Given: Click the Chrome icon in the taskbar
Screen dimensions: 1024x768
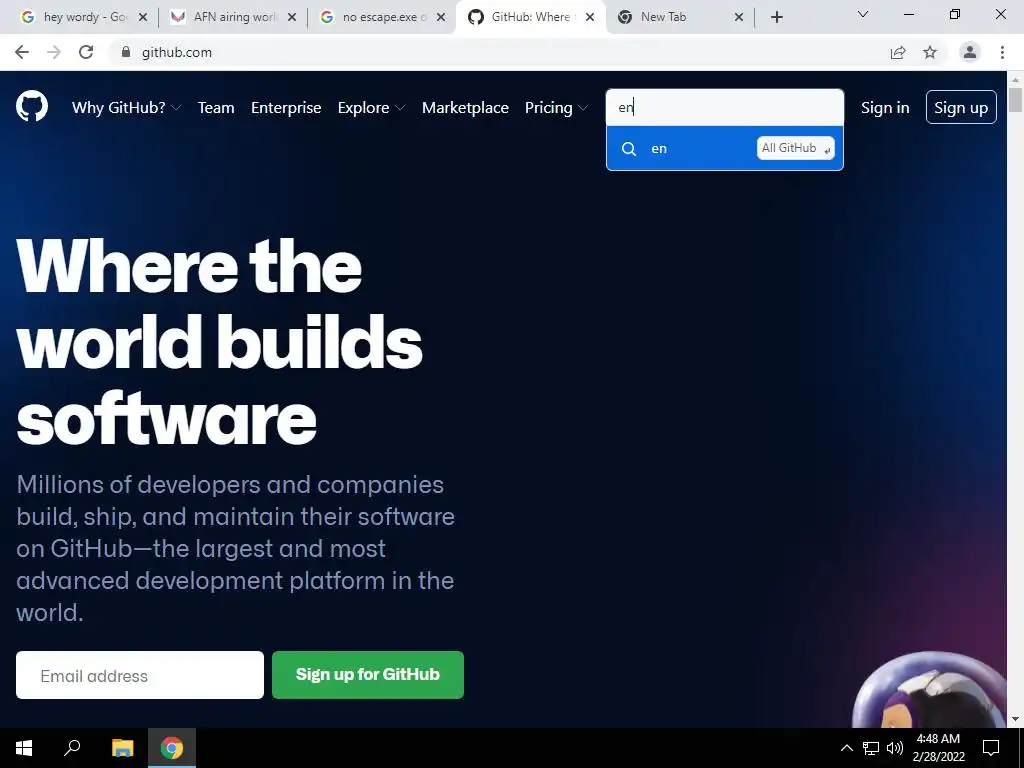Looking at the screenshot, I should pos(172,748).
